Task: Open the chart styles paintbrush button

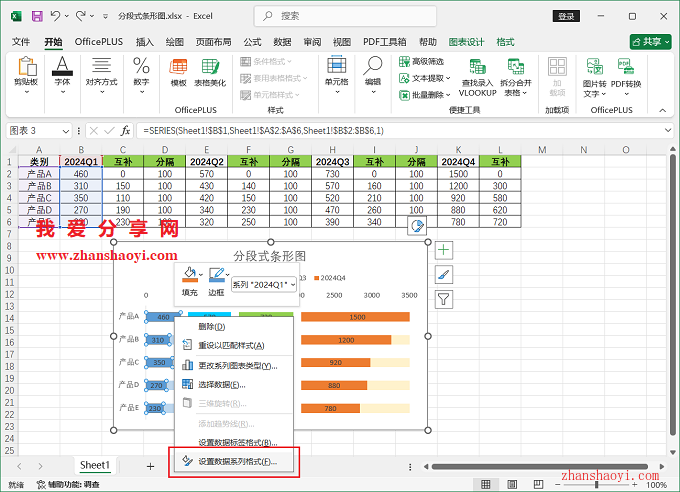Action: 444,274
